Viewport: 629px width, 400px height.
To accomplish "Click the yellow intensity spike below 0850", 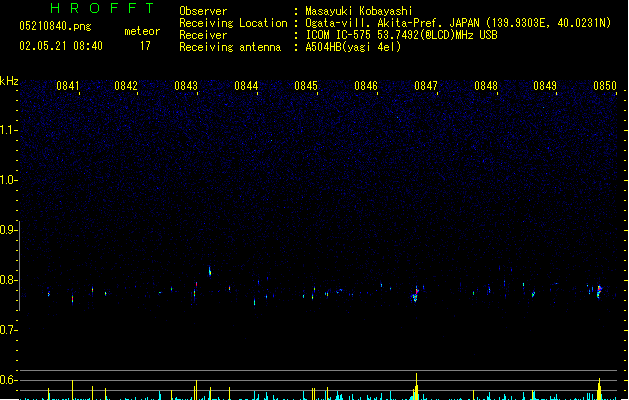I will [x=599, y=388].
